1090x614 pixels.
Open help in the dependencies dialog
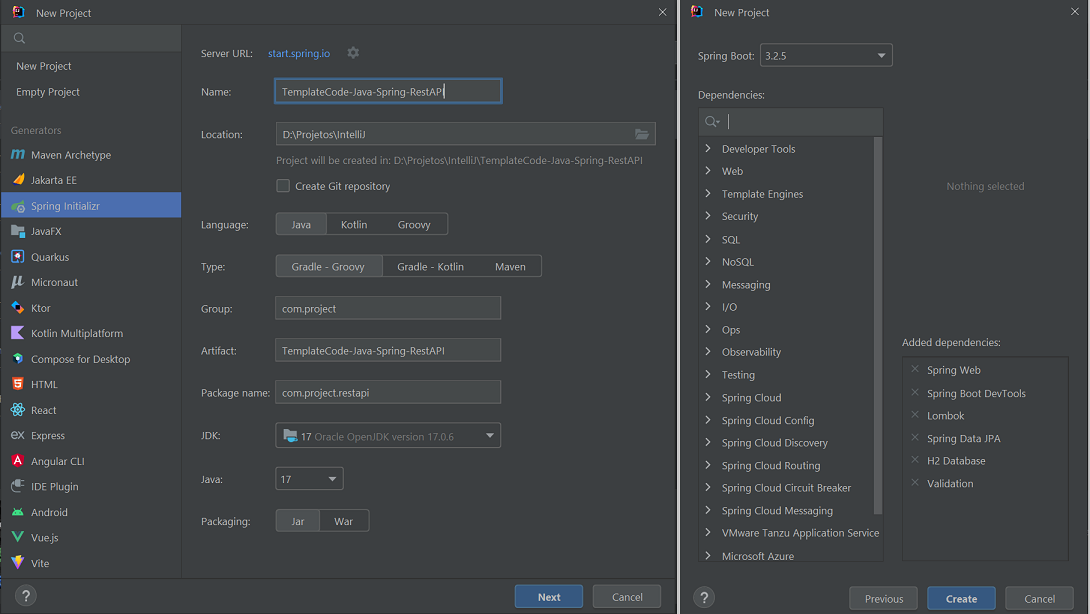(x=704, y=597)
